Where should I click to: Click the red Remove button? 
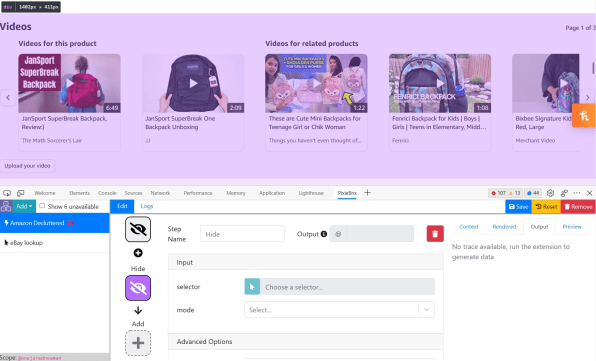tap(578, 206)
